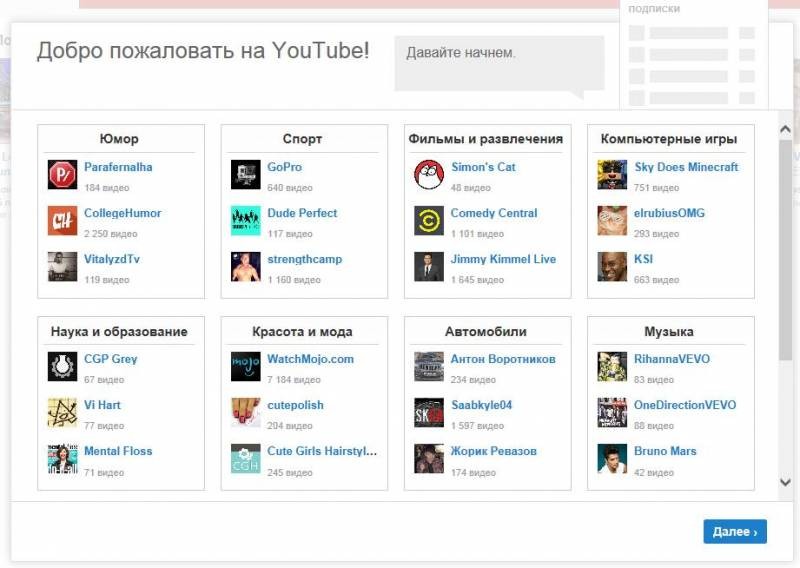Select the OneDirectionVEVO channel link
This screenshot has width=800, height=568.
coord(684,405)
